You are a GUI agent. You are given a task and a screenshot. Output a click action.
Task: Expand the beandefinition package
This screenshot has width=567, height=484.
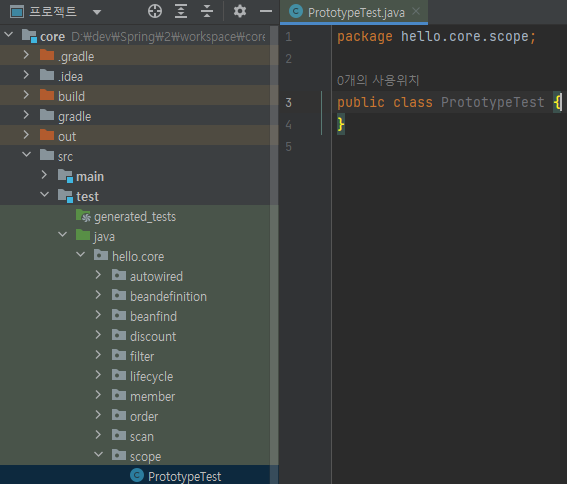[98, 295]
